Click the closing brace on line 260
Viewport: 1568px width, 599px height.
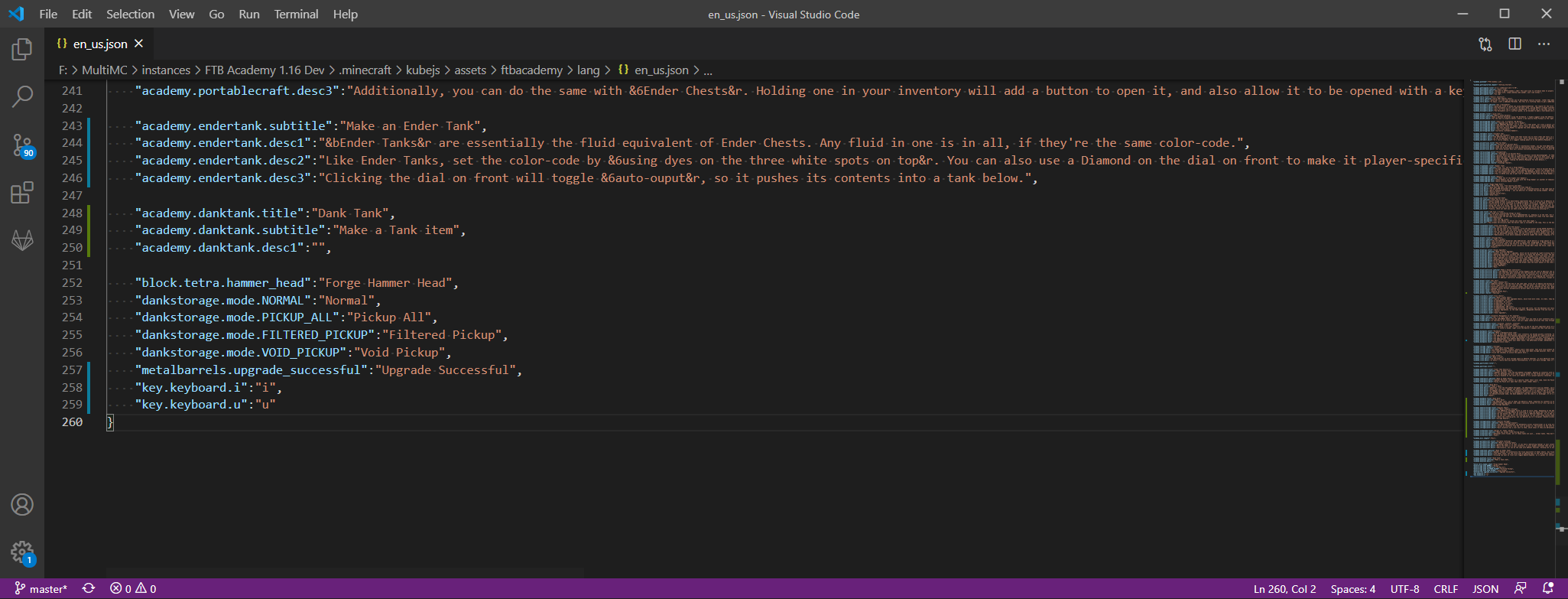(x=110, y=422)
